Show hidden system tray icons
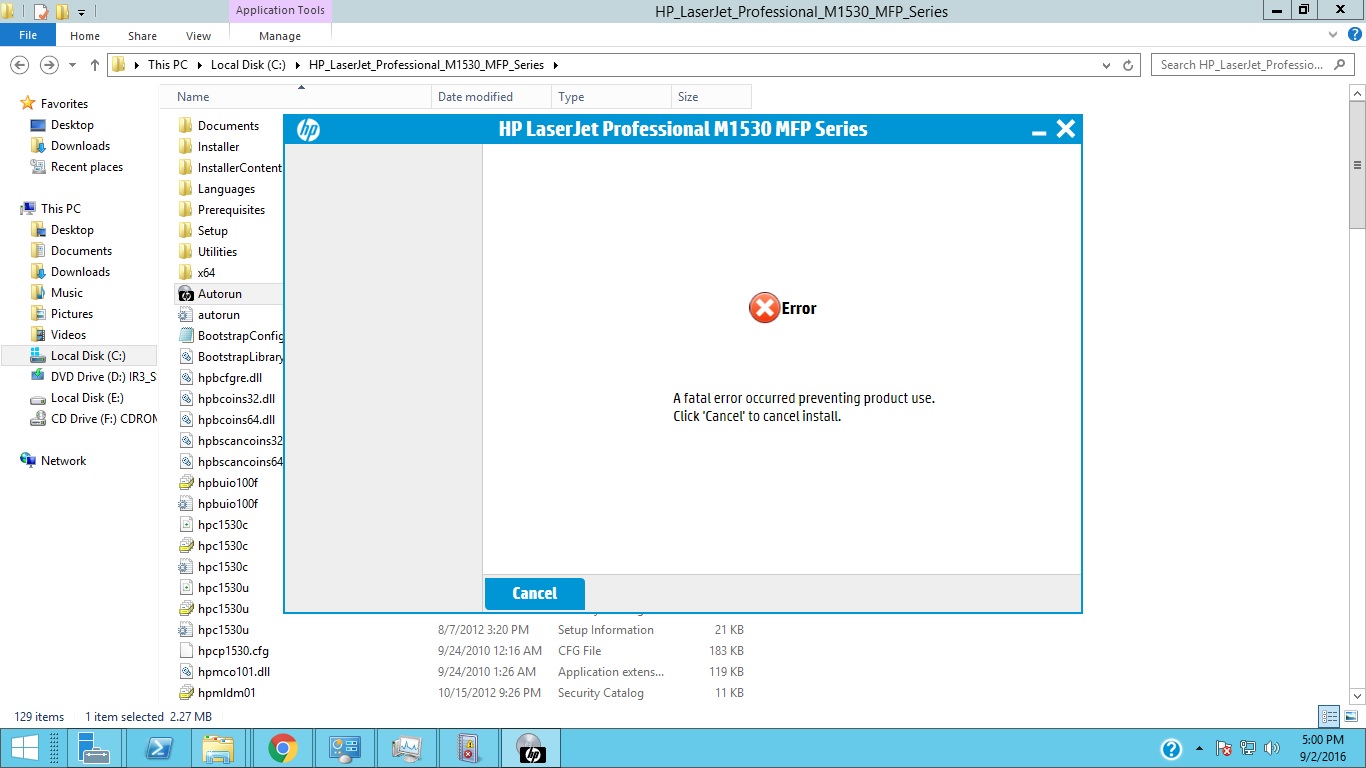1366x768 pixels. (1200, 748)
